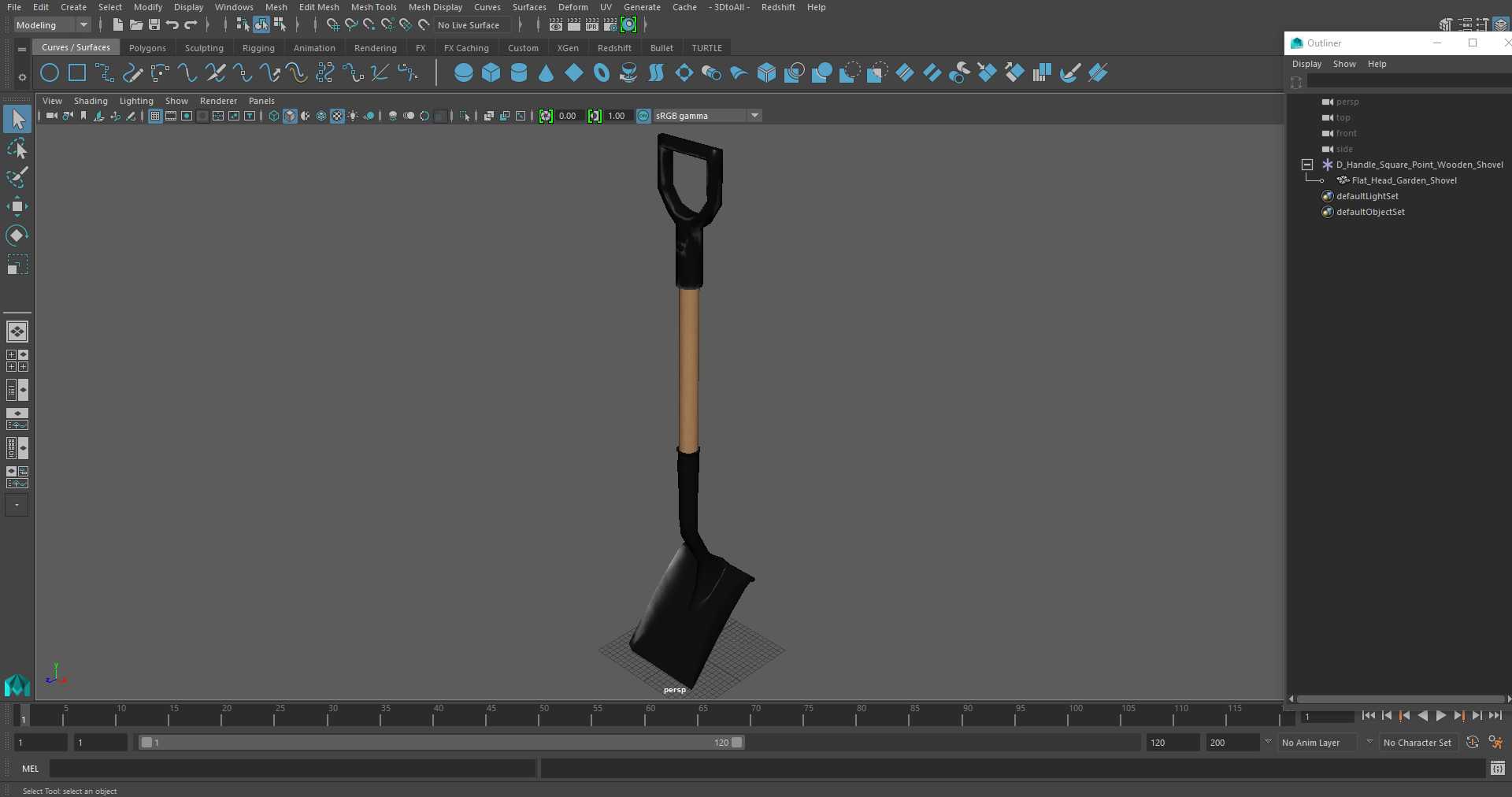Screen dimensions: 1512x797
Task: Click the No Live Surface field
Action: click(x=473, y=25)
